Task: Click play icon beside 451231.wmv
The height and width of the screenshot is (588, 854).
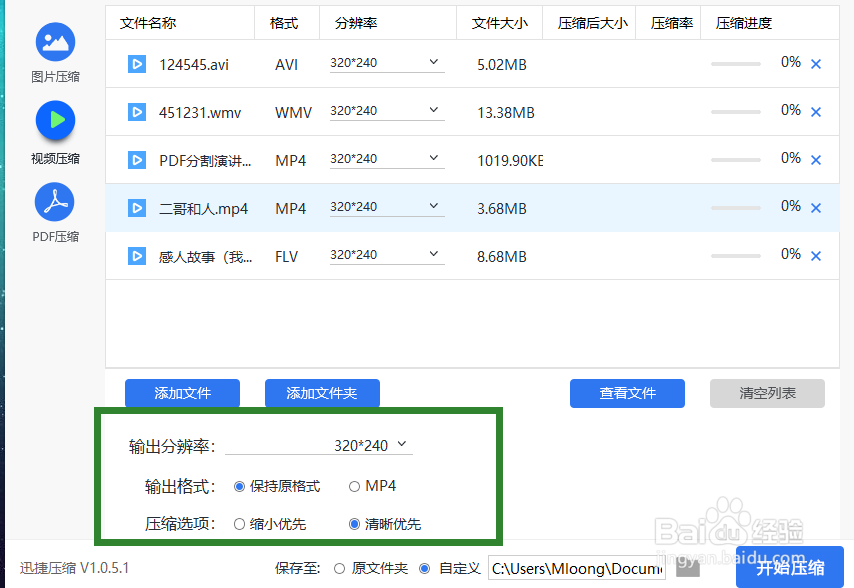Action: (137, 112)
